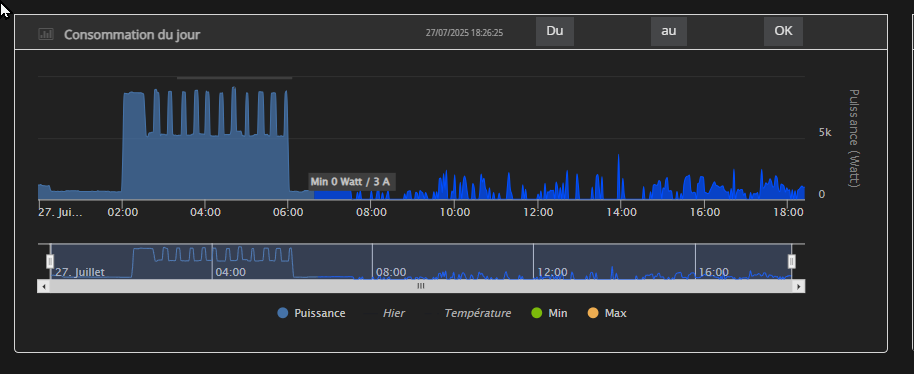Click the right navigator scrollbar arrow
Screen dimensions: 914x374
pyautogui.click(x=800, y=286)
